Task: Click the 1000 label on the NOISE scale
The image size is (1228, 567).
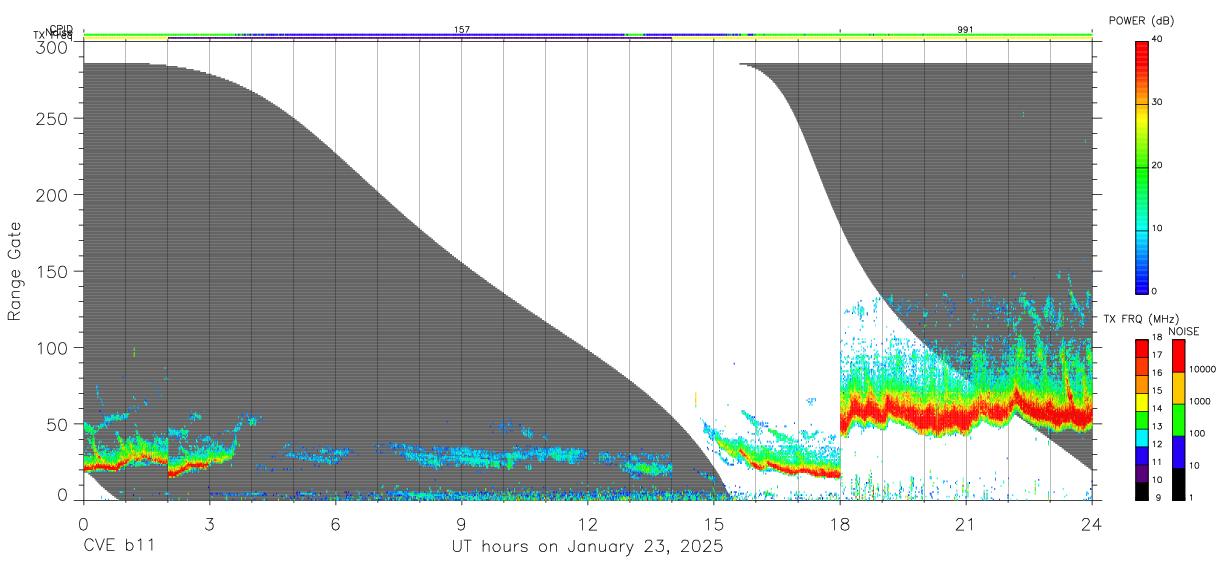Action: (x=1198, y=401)
